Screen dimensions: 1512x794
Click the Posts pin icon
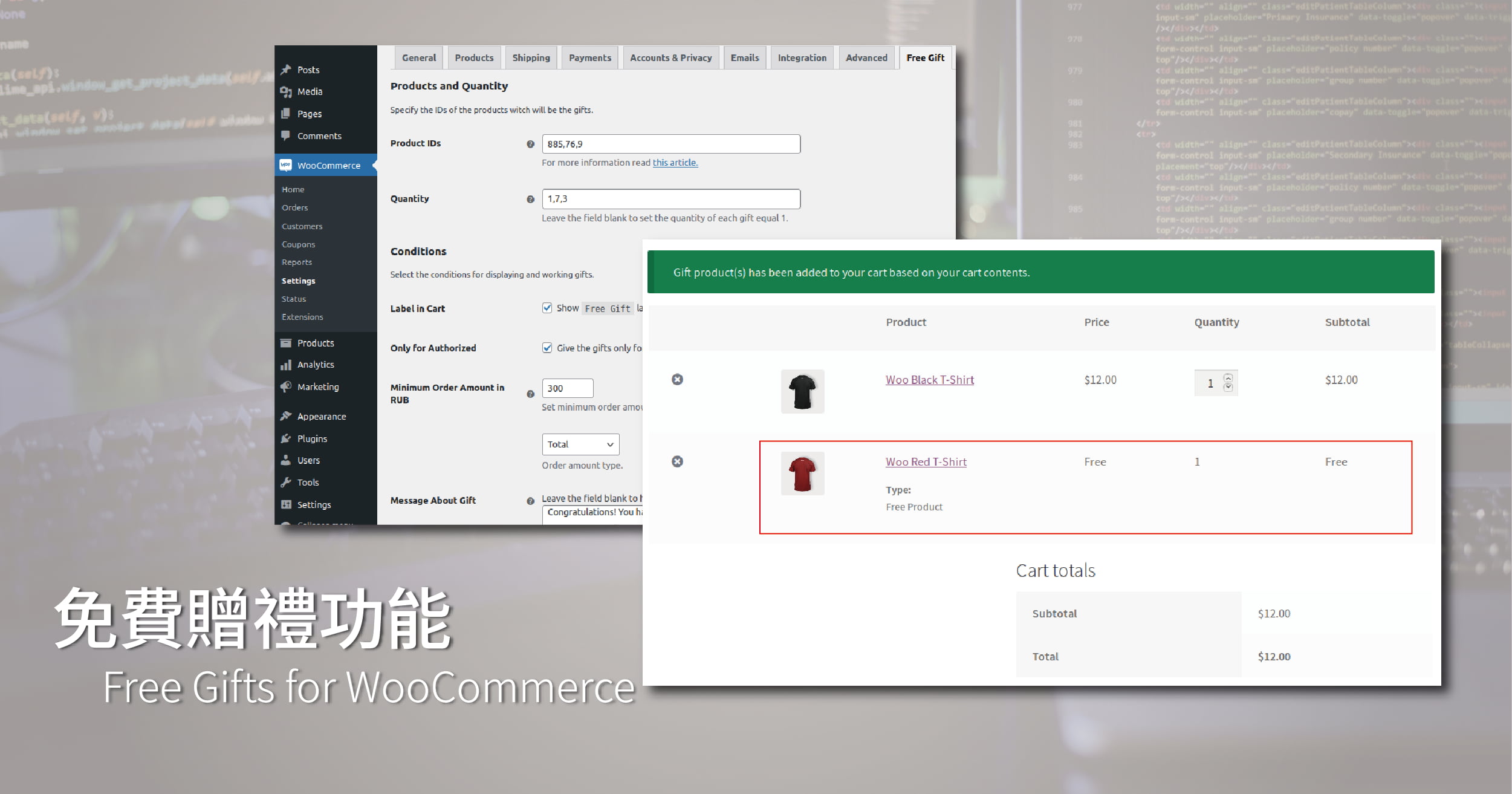click(x=286, y=70)
